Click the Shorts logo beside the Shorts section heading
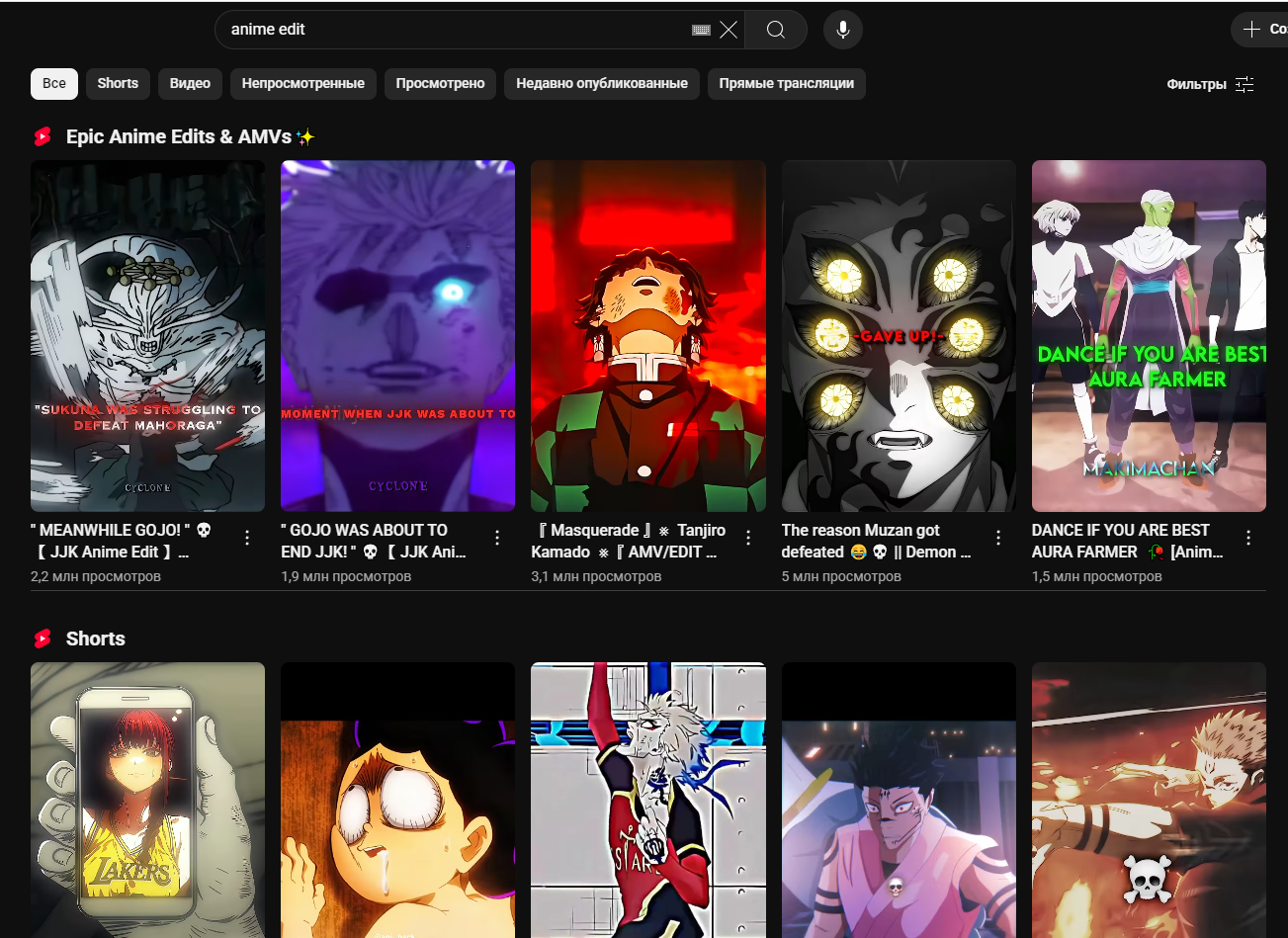Viewport: 1288px width, 938px height. (43, 639)
